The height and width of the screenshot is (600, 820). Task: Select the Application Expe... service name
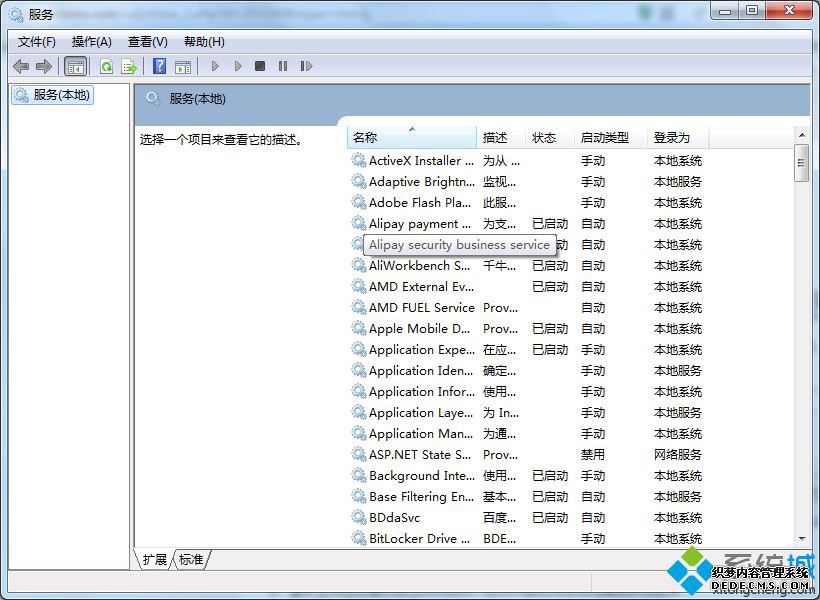tap(422, 349)
